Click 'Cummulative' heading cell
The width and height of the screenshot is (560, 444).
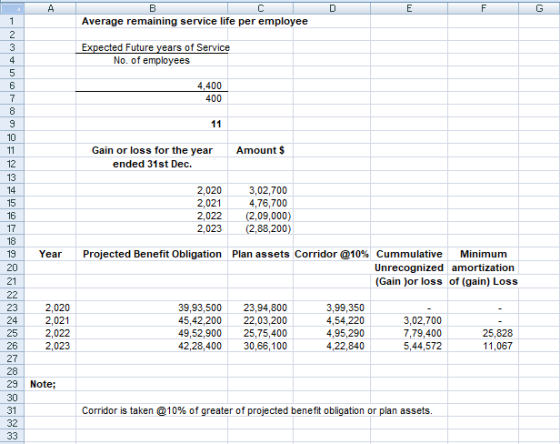pyautogui.click(x=409, y=254)
